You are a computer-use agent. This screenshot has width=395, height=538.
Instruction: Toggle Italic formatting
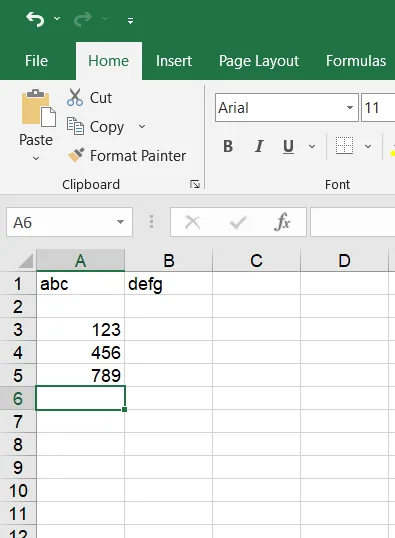[259, 147]
